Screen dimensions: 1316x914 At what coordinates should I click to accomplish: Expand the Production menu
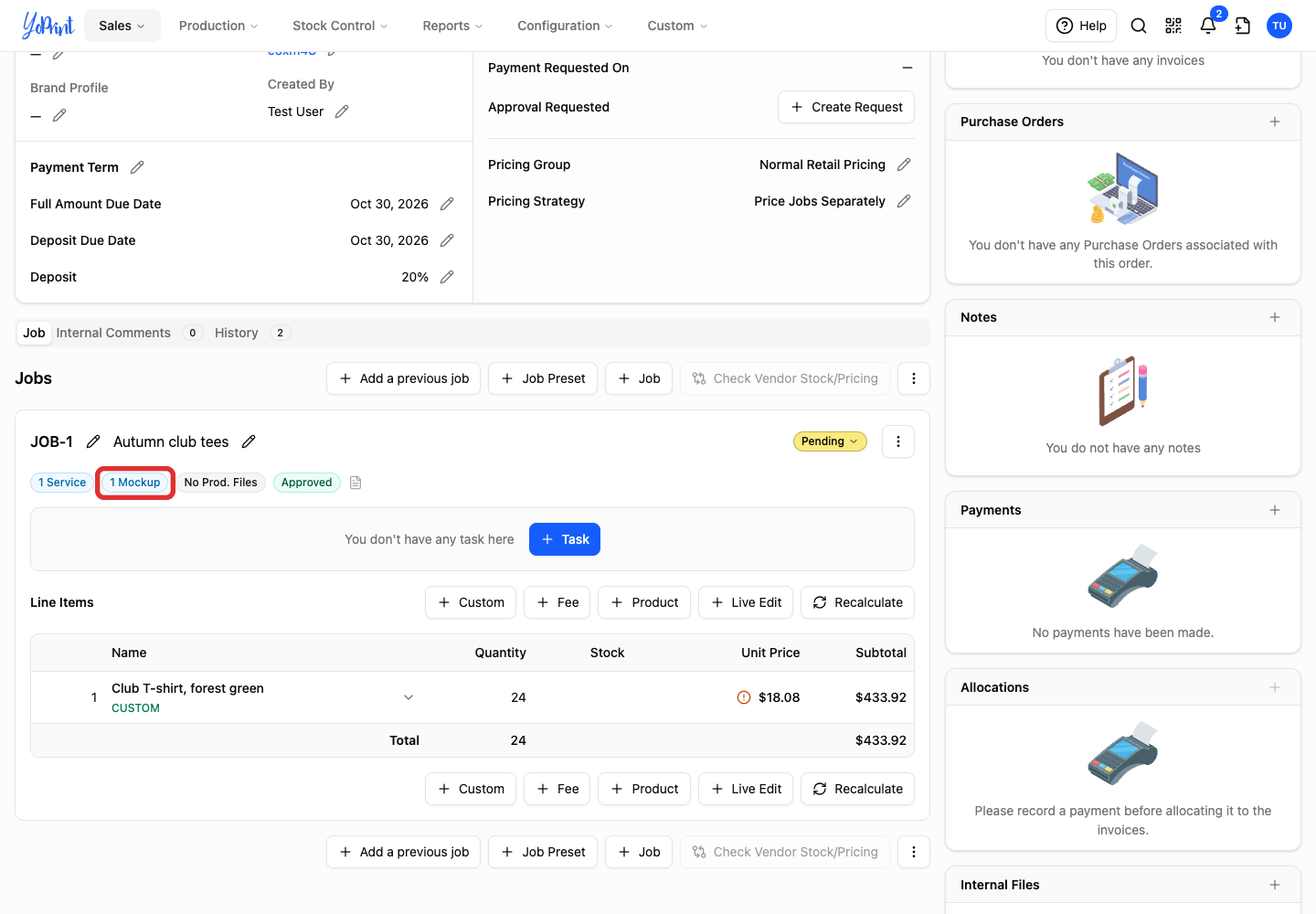click(218, 26)
